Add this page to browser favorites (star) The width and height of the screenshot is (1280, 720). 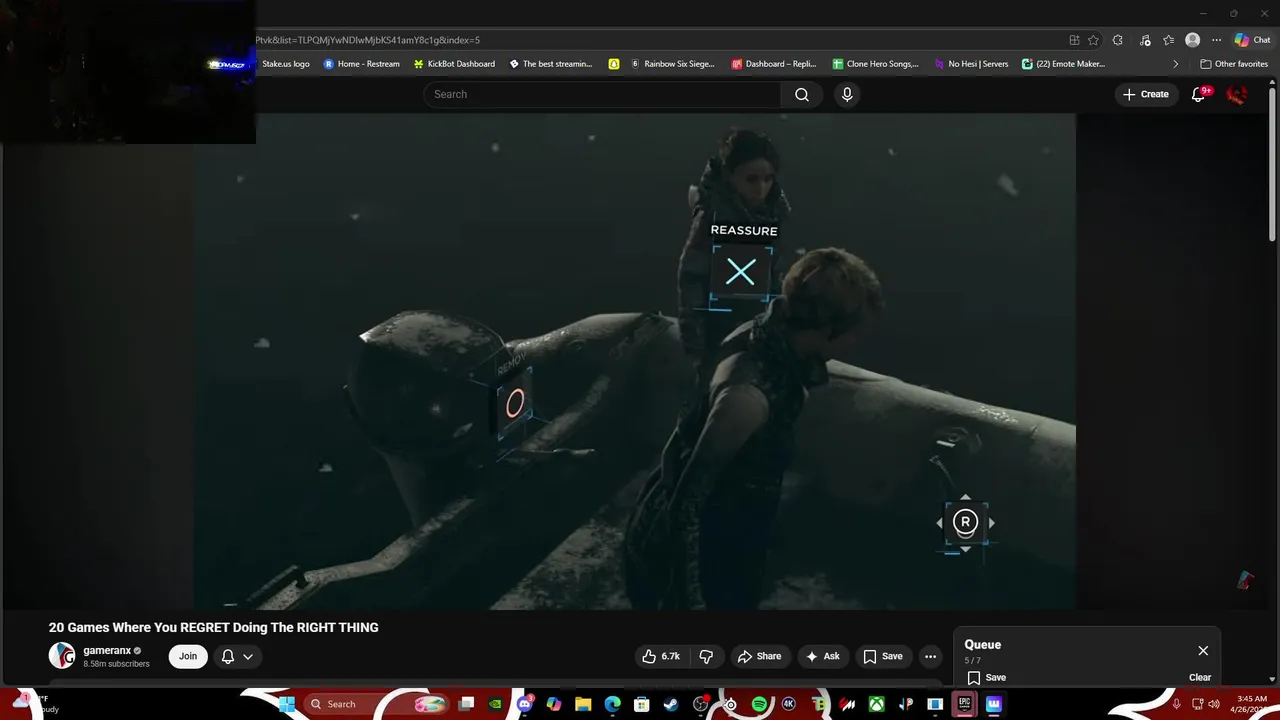[1093, 40]
